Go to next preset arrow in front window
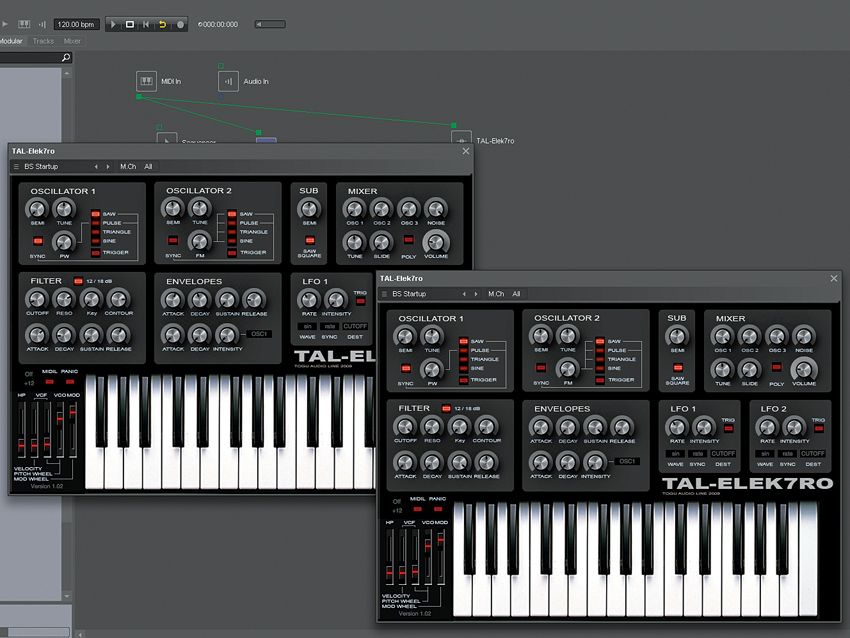850x638 pixels. 476,294
